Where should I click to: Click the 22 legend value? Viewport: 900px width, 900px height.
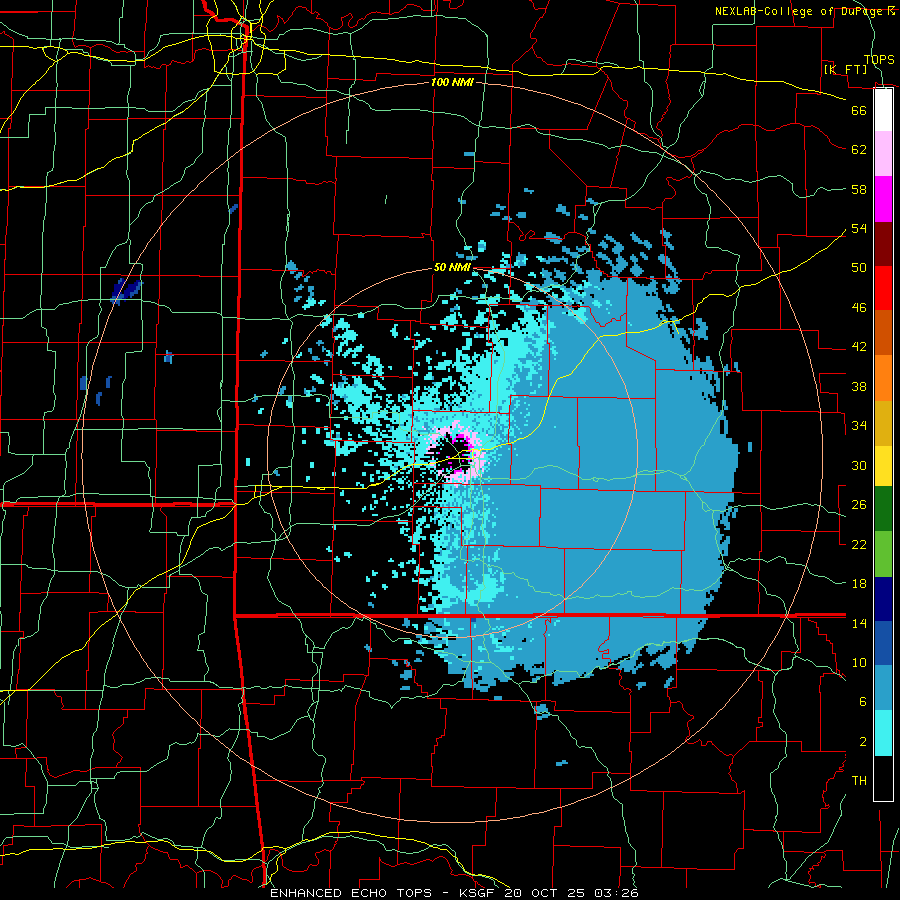click(859, 544)
